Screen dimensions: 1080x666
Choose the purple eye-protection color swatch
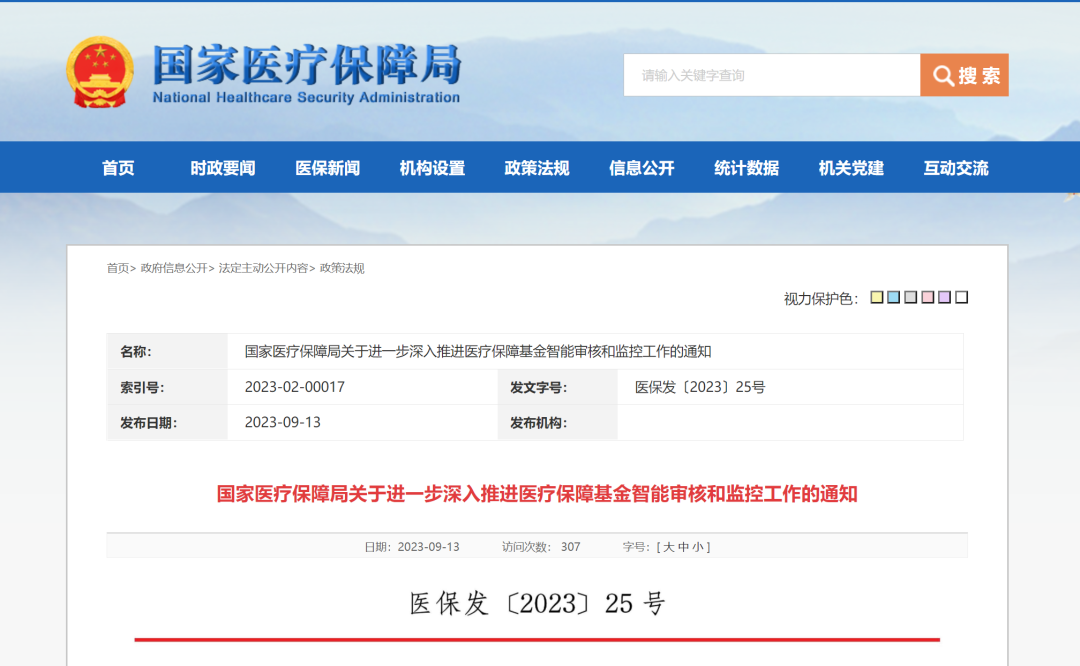click(x=944, y=297)
